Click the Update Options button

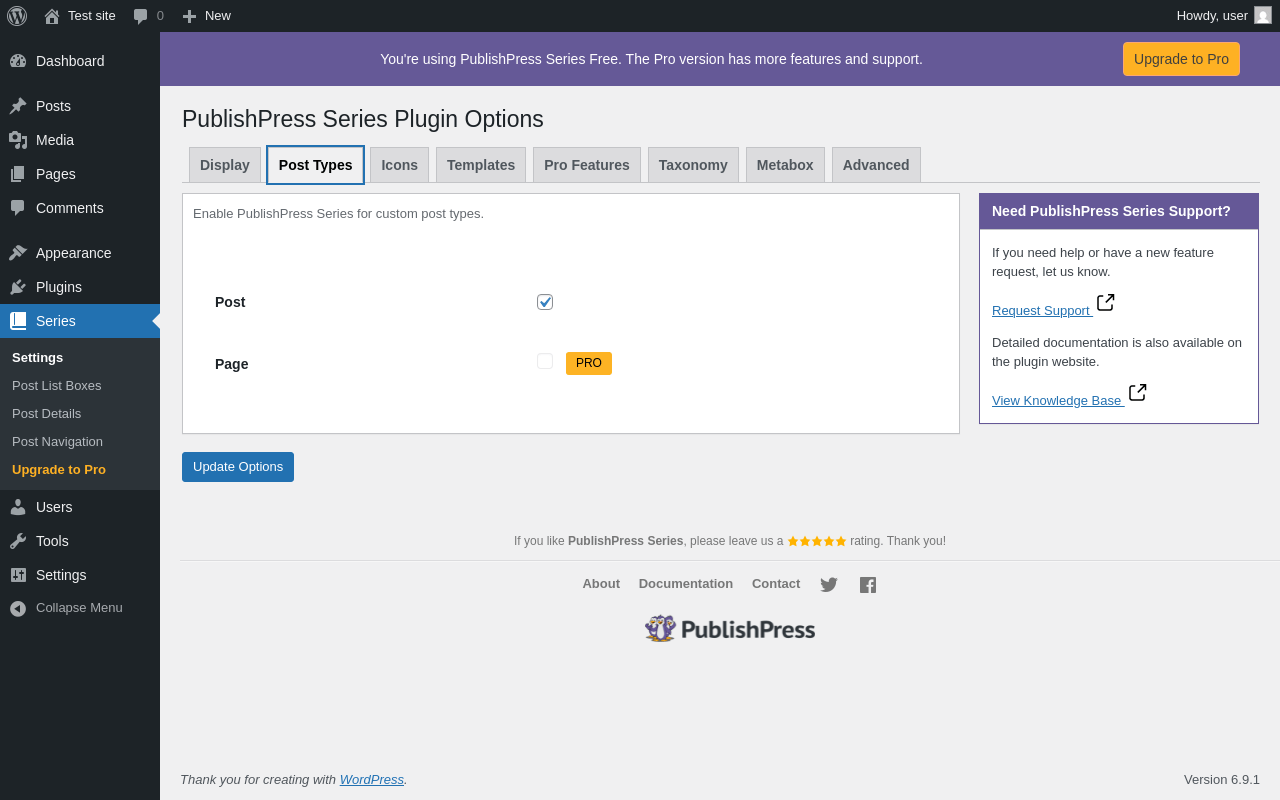click(x=238, y=467)
